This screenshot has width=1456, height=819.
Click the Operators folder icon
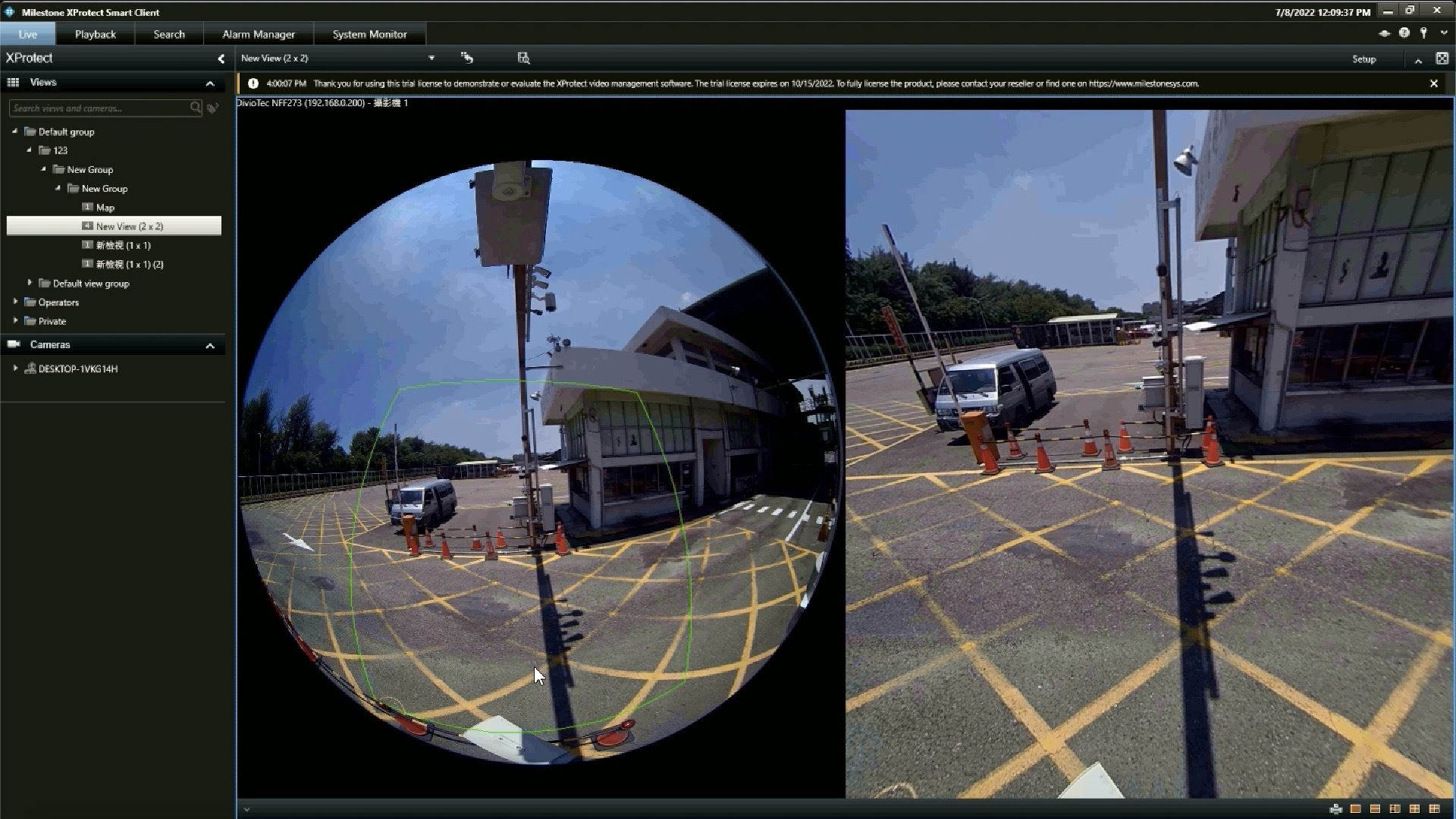click(30, 302)
